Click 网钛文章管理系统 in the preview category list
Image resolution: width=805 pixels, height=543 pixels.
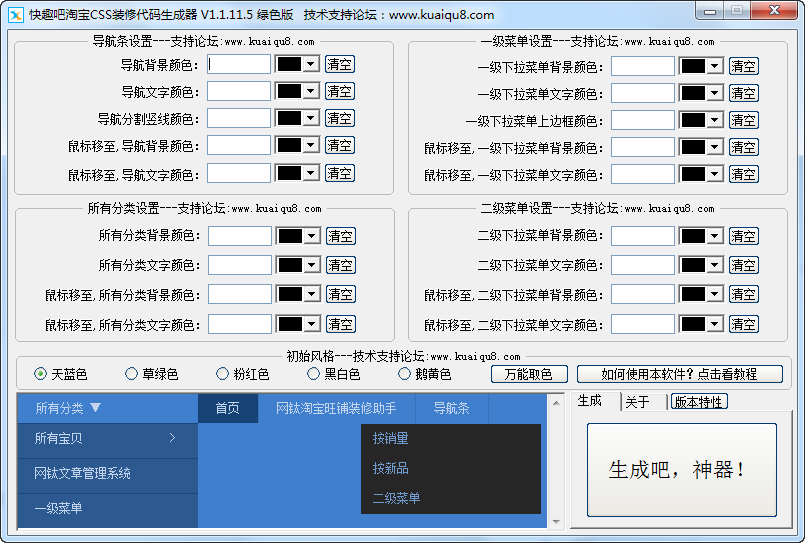(82, 473)
